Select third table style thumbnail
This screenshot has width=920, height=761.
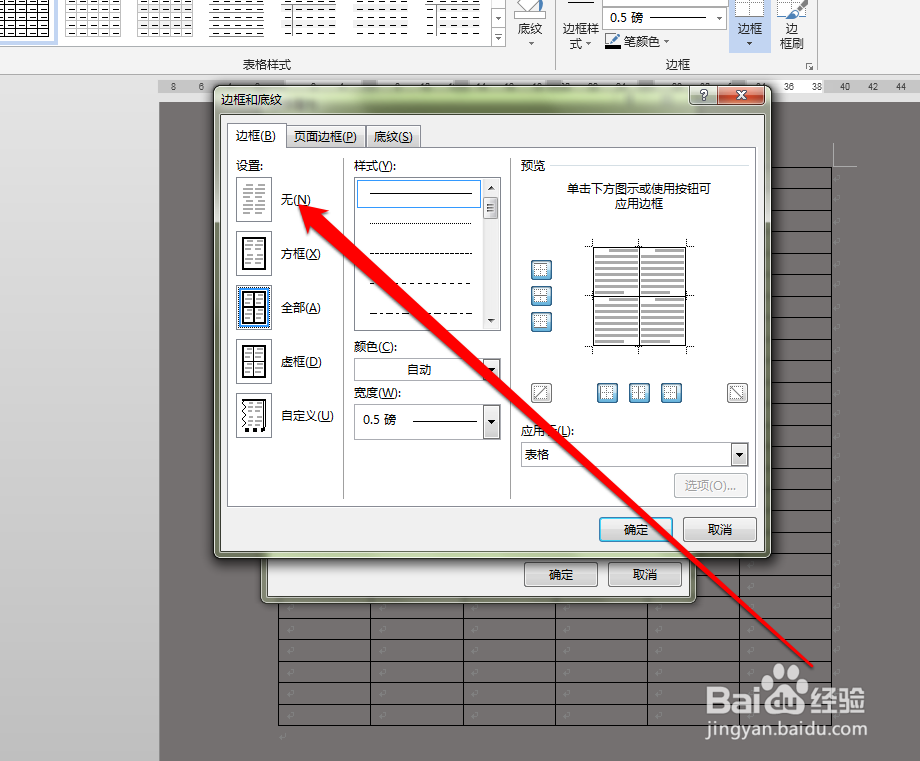tap(165, 18)
